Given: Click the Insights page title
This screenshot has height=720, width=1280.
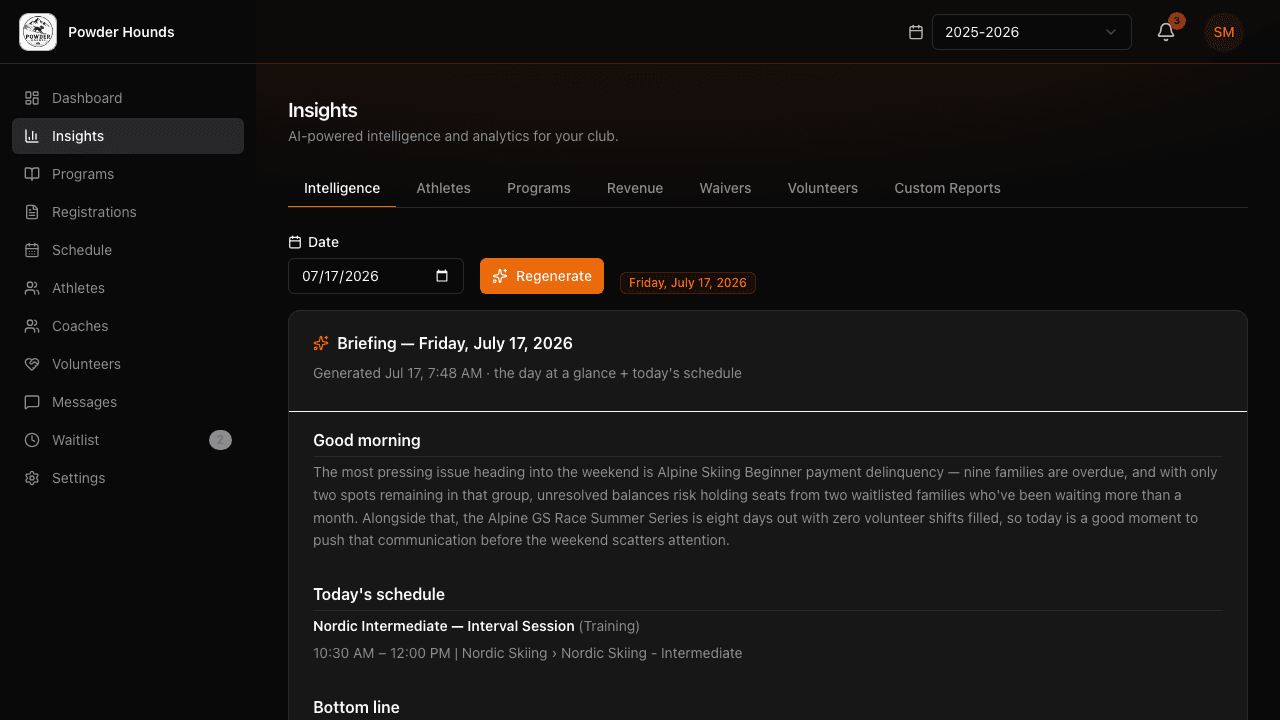Looking at the screenshot, I should pos(323,110).
